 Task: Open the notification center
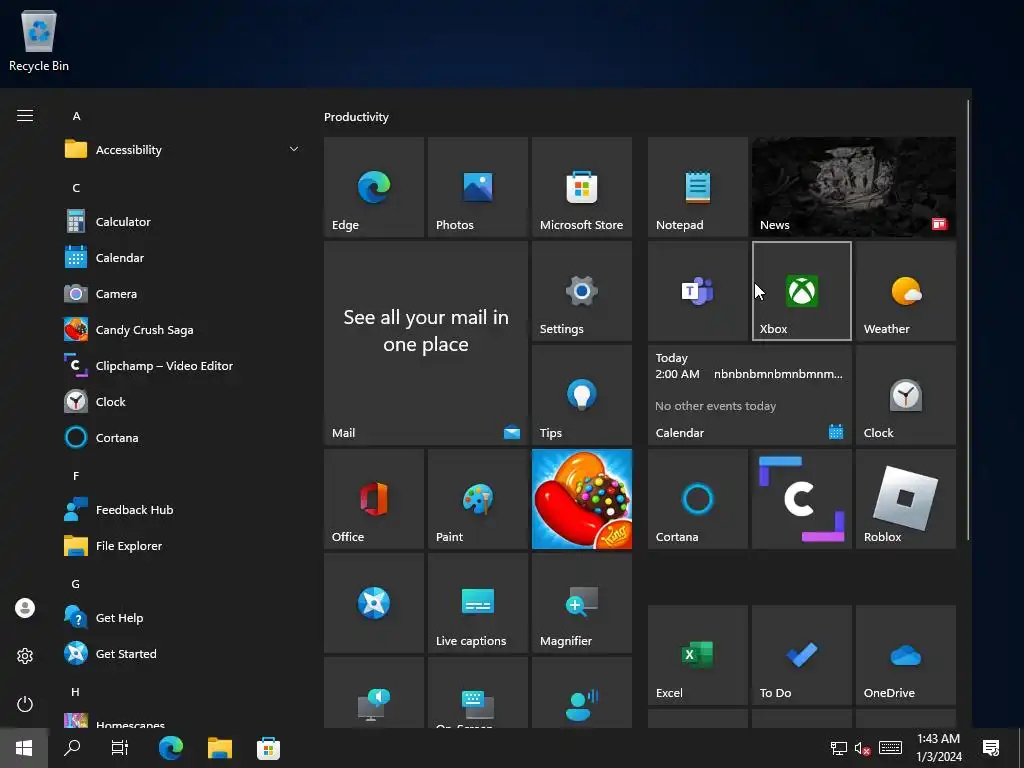(x=991, y=748)
